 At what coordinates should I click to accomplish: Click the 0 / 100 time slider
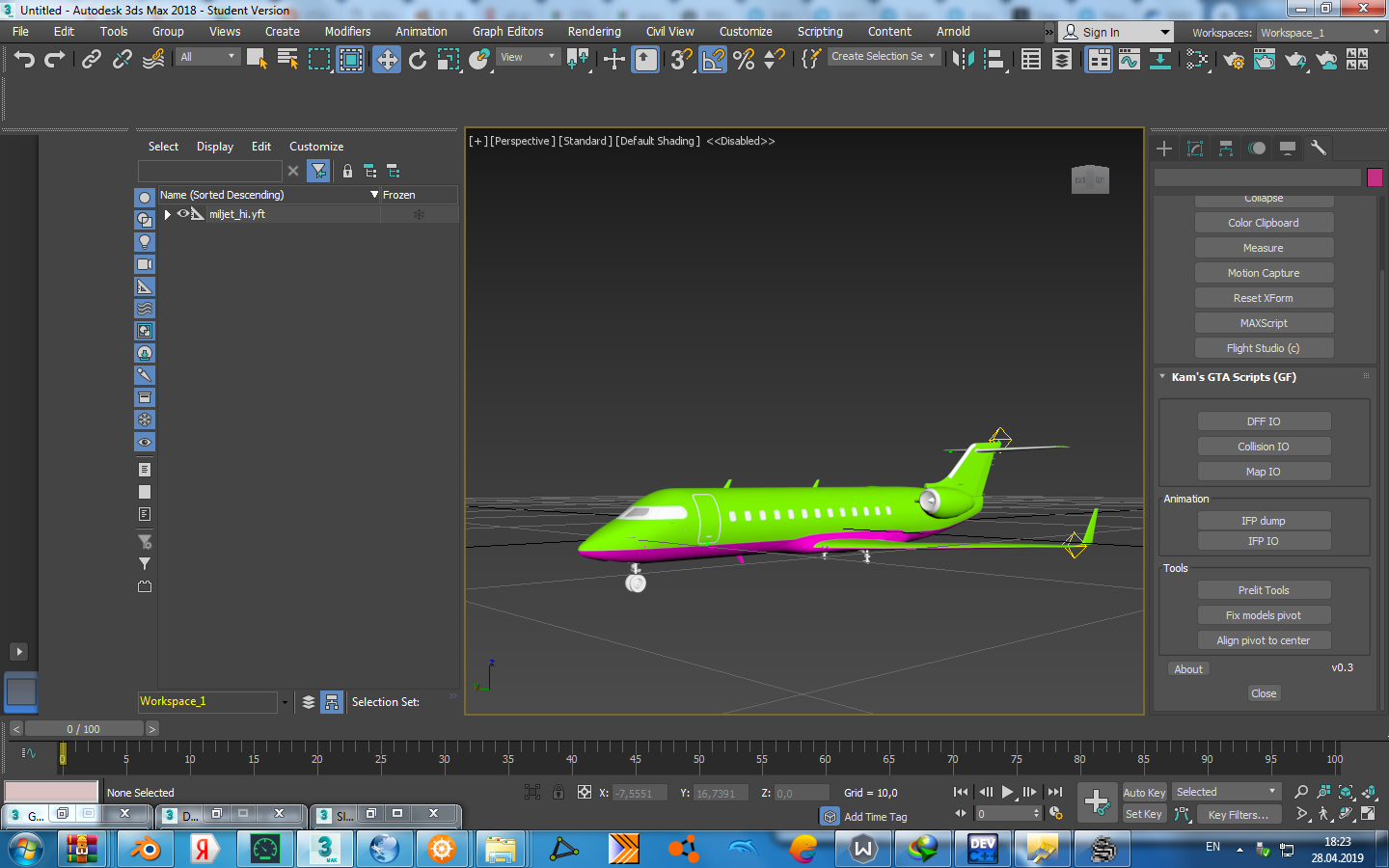pyautogui.click(x=83, y=729)
